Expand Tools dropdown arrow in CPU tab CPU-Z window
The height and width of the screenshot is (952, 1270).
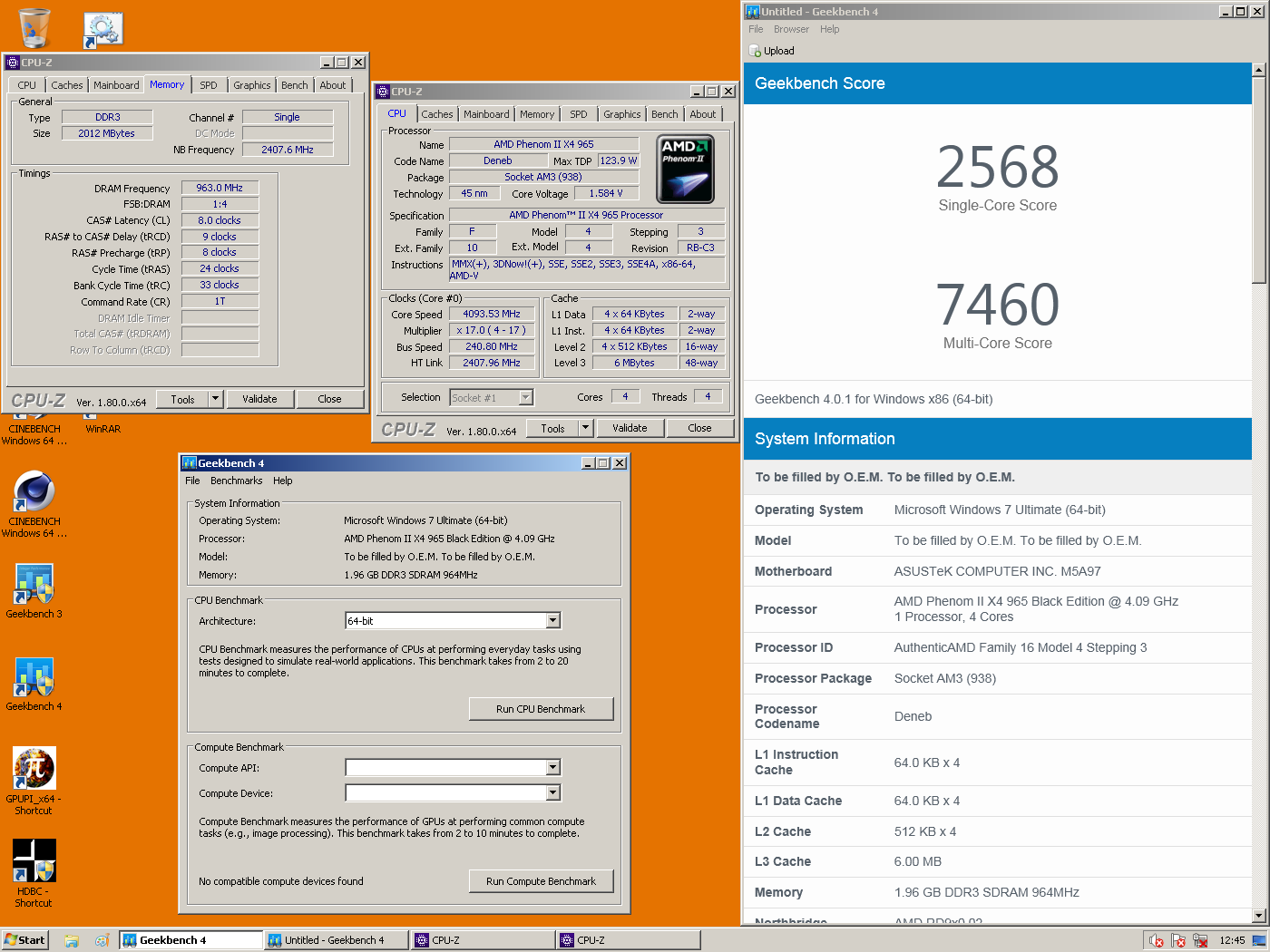pyautogui.click(x=585, y=428)
